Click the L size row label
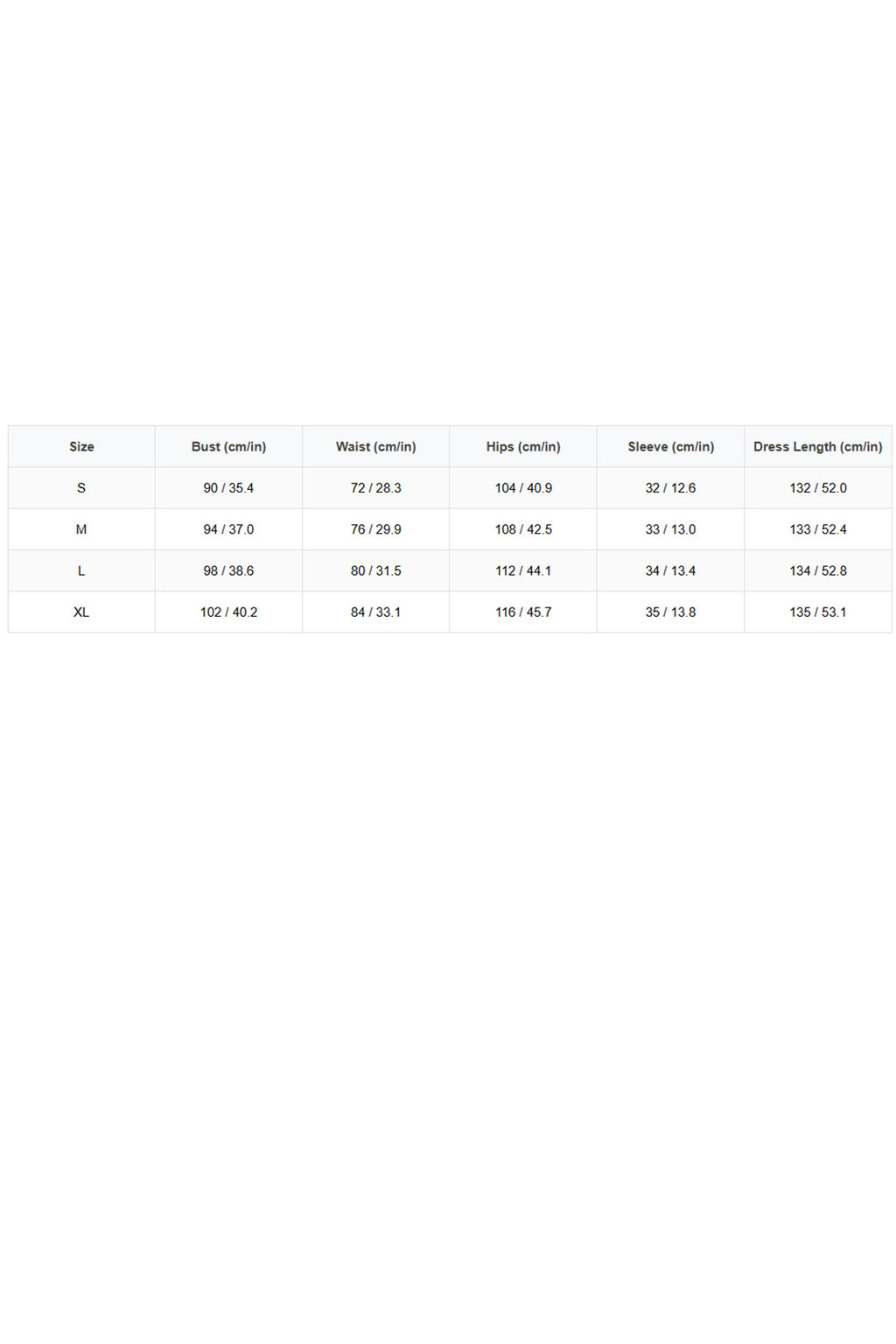Image resolution: width=896 pixels, height=1344 pixels. point(81,570)
